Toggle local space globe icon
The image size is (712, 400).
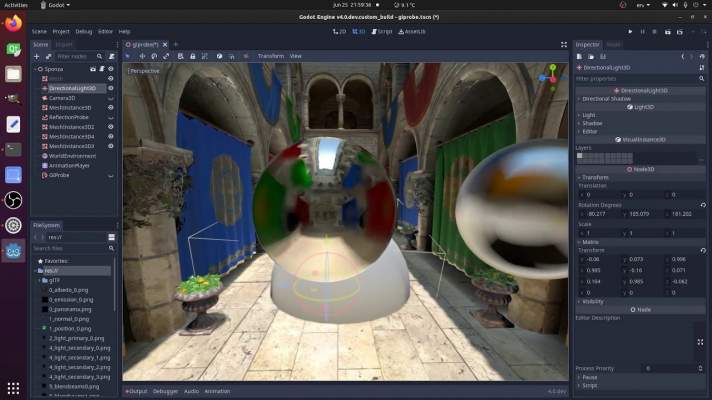[219, 56]
